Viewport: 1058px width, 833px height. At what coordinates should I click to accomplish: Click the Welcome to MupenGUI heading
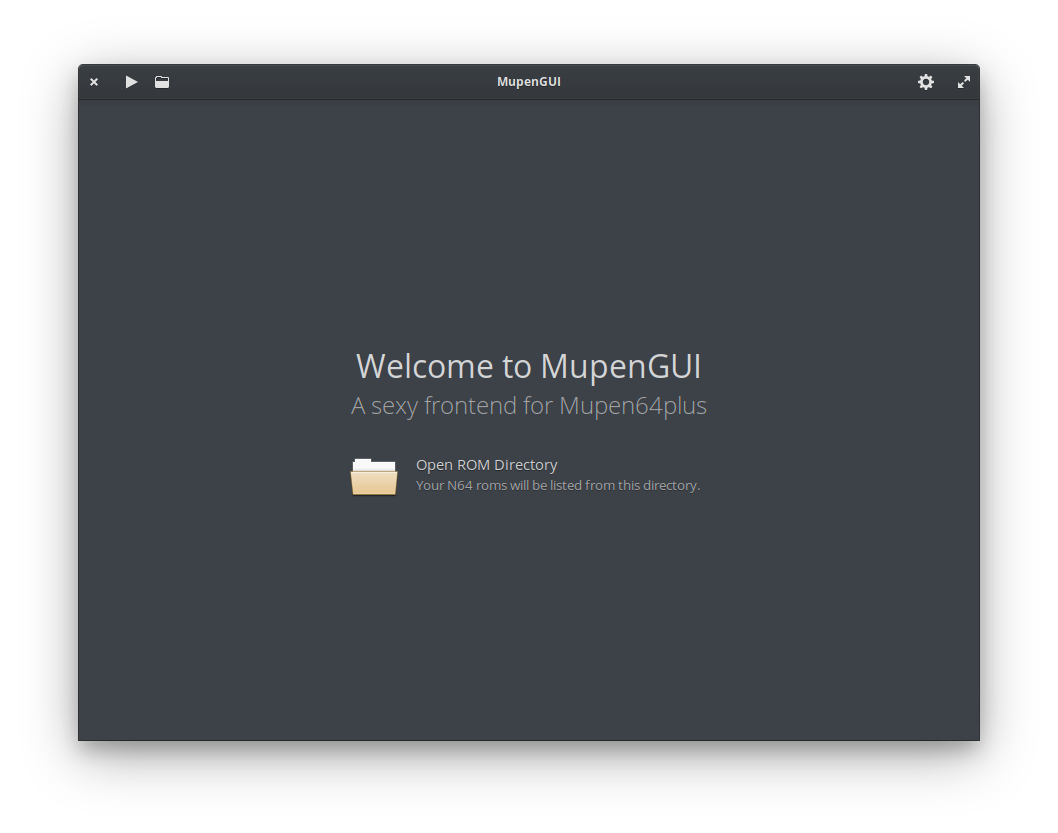click(528, 366)
